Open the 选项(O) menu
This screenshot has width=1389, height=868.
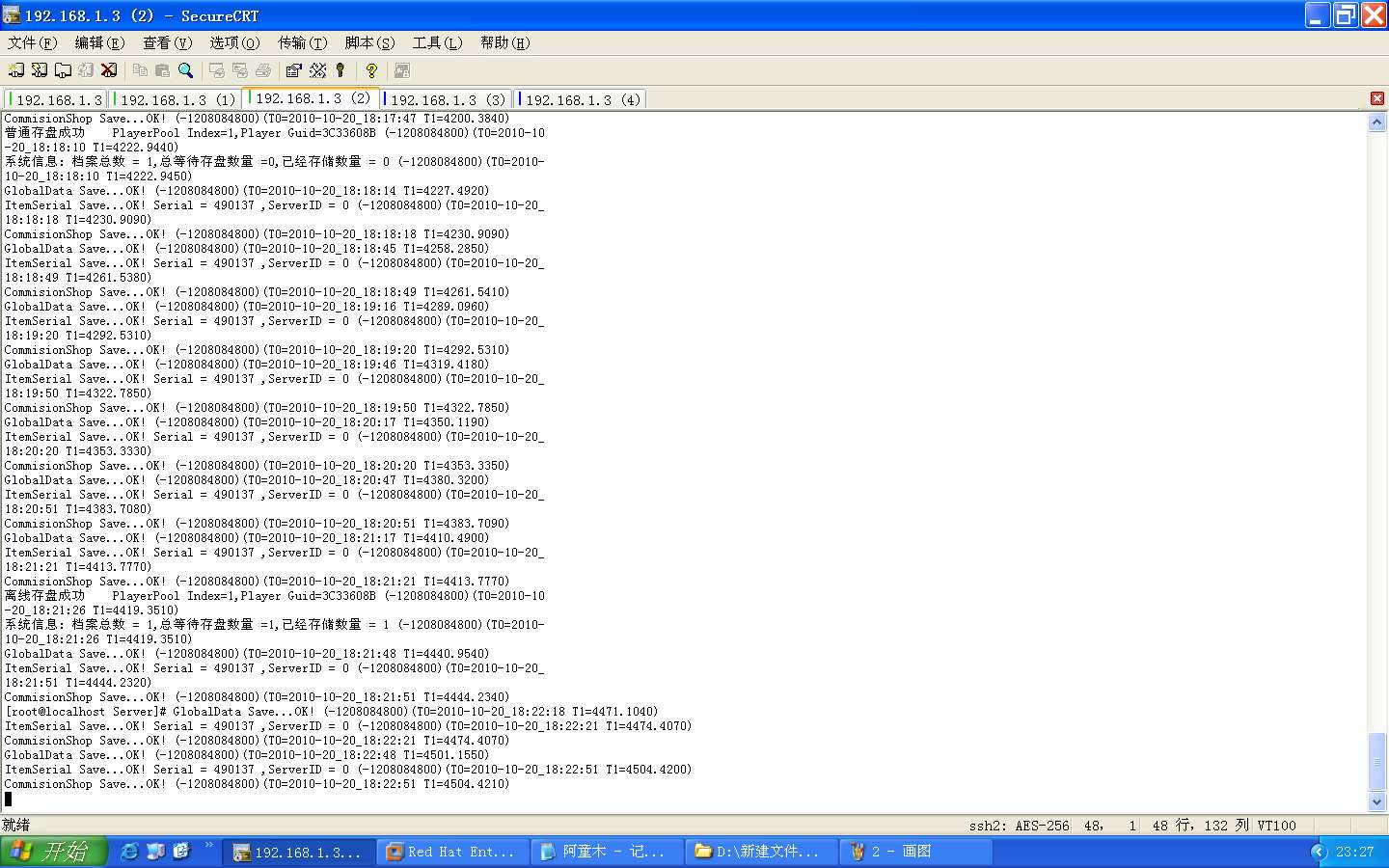[234, 42]
